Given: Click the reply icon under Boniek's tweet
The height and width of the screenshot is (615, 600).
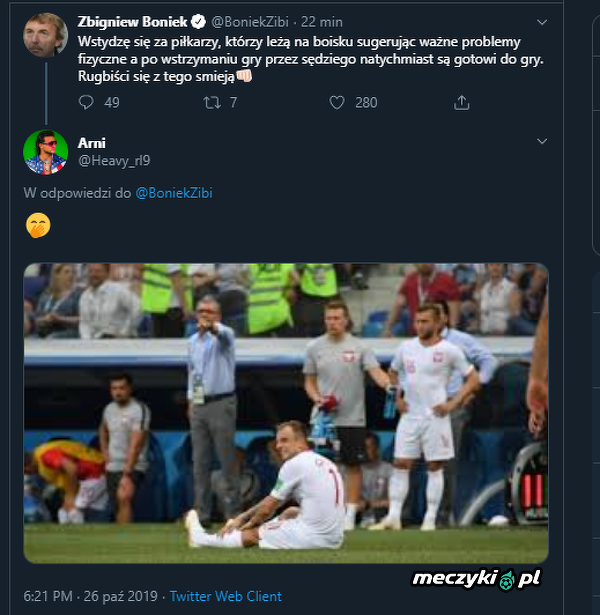Looking at the screenshot, I should tap(85, 102).
